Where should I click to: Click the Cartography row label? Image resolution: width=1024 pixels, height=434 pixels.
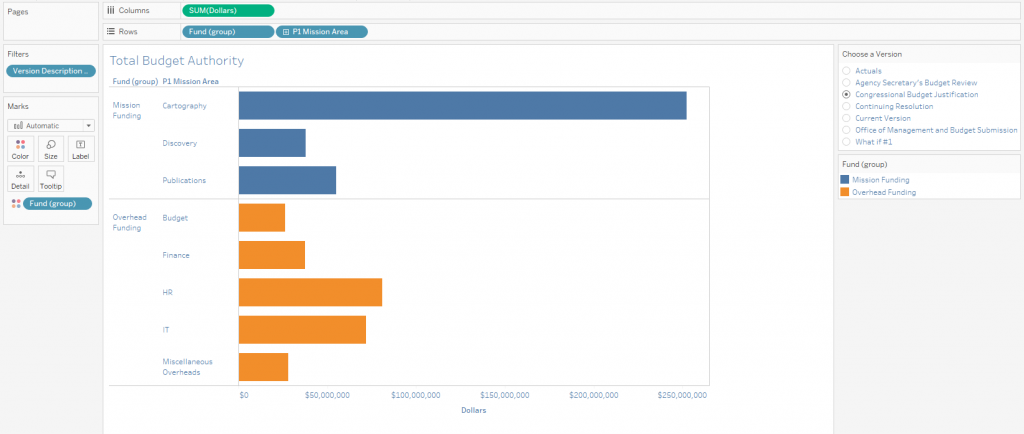(x=185, y=105)
